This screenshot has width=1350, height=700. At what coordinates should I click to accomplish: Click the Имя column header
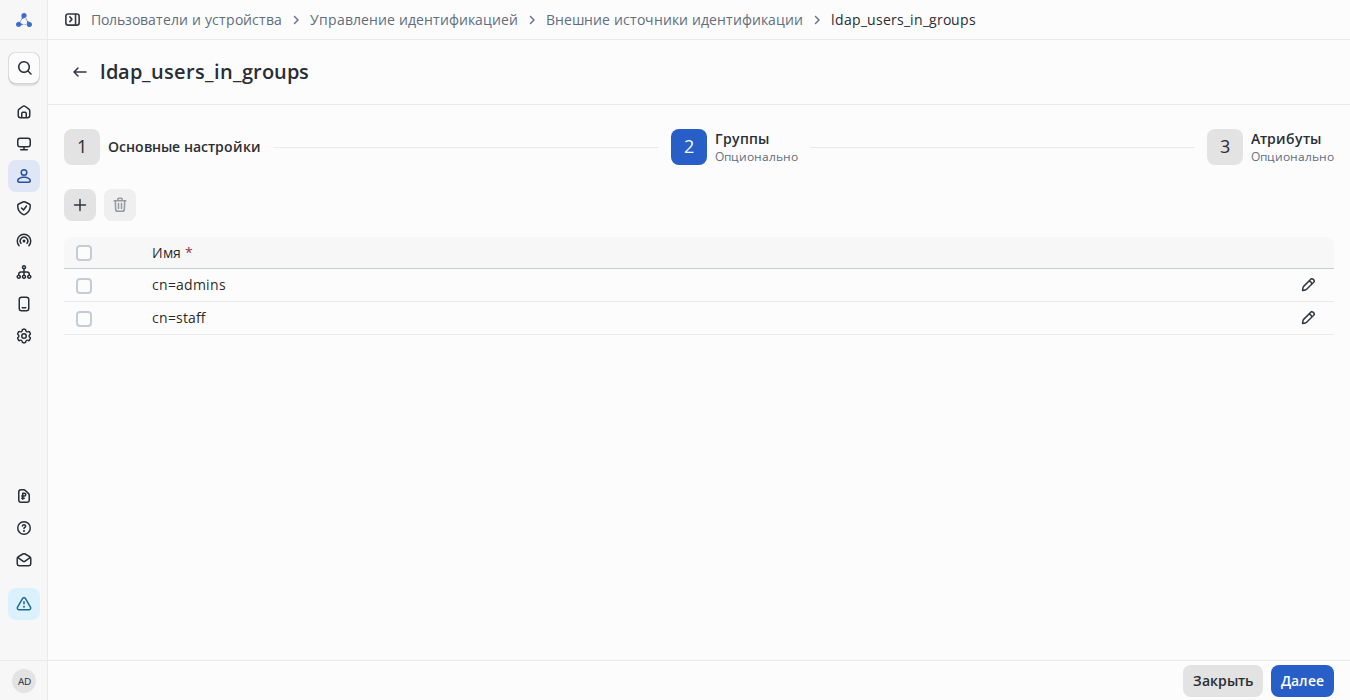click(x=172, y=253)
